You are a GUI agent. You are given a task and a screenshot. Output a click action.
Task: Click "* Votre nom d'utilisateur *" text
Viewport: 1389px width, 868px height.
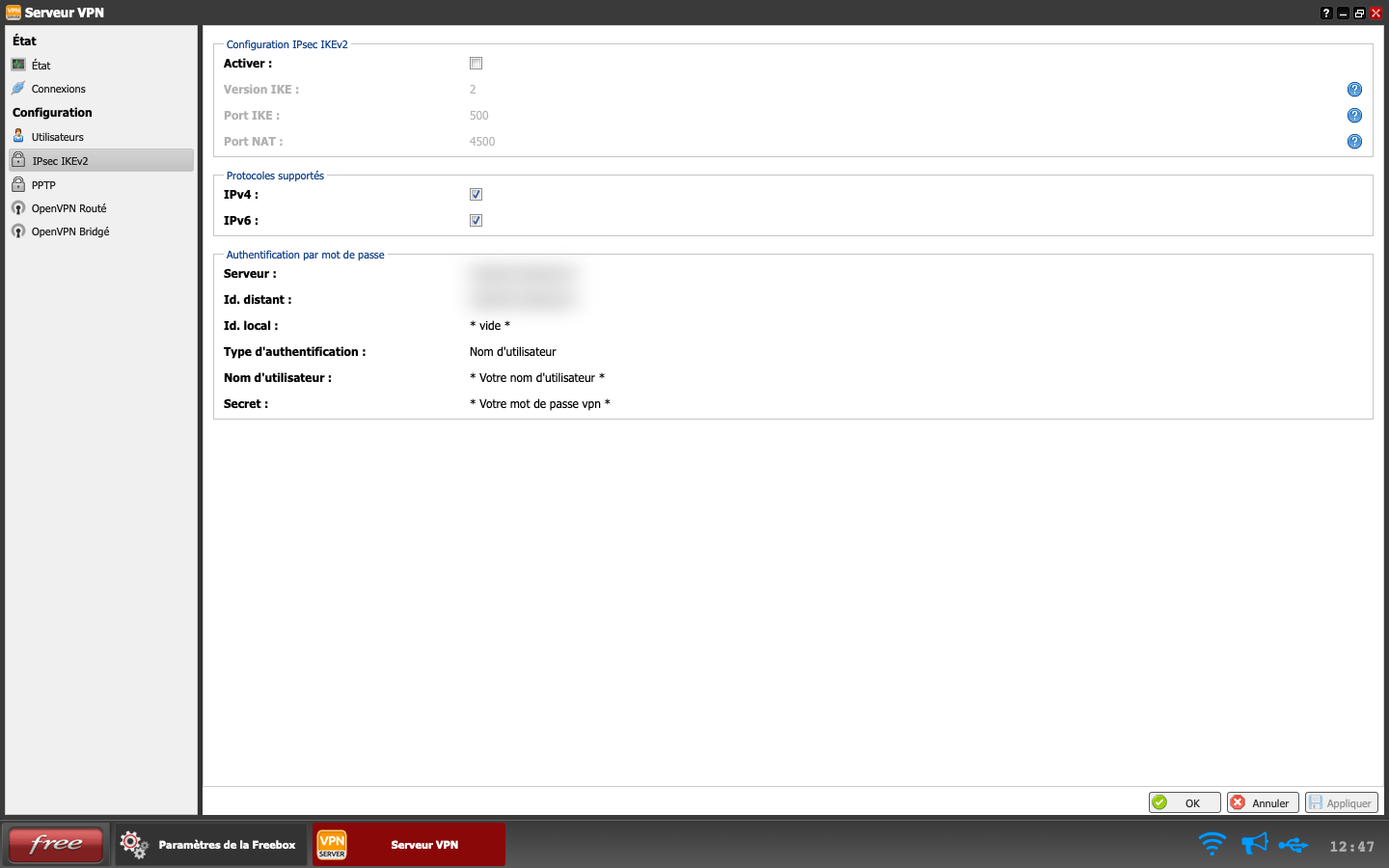point(537,378)
